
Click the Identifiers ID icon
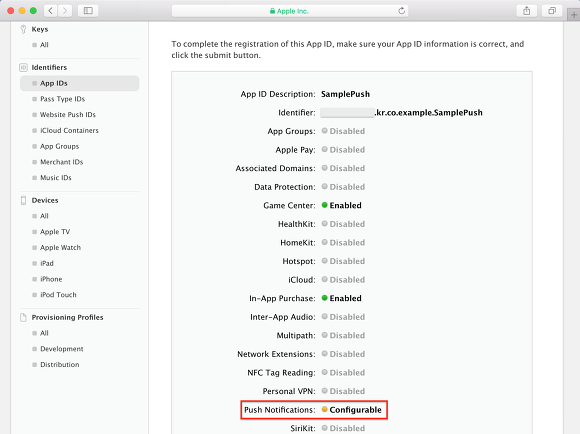[x=23, y=67]
